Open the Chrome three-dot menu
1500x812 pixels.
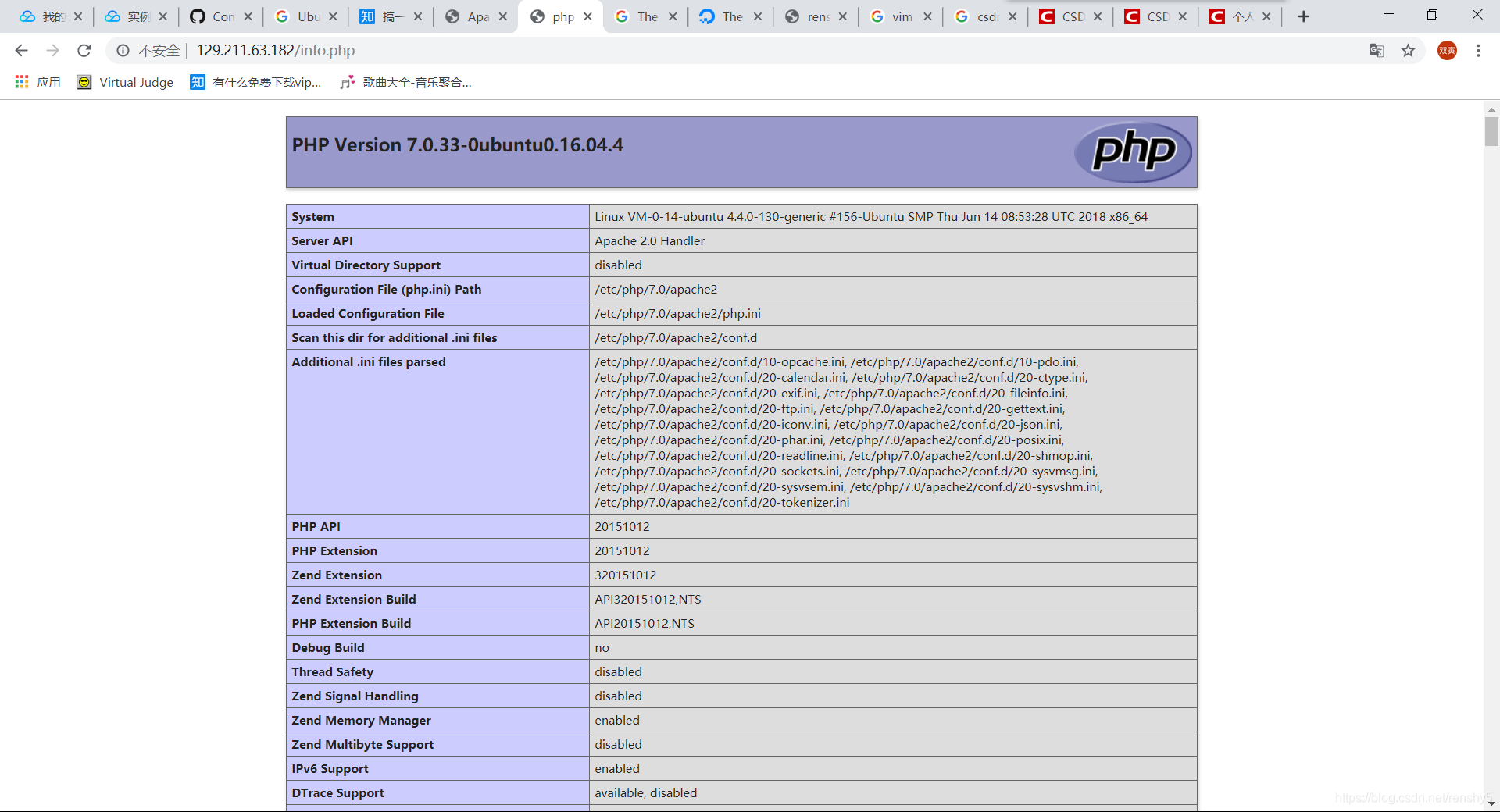pos(1478,51)
